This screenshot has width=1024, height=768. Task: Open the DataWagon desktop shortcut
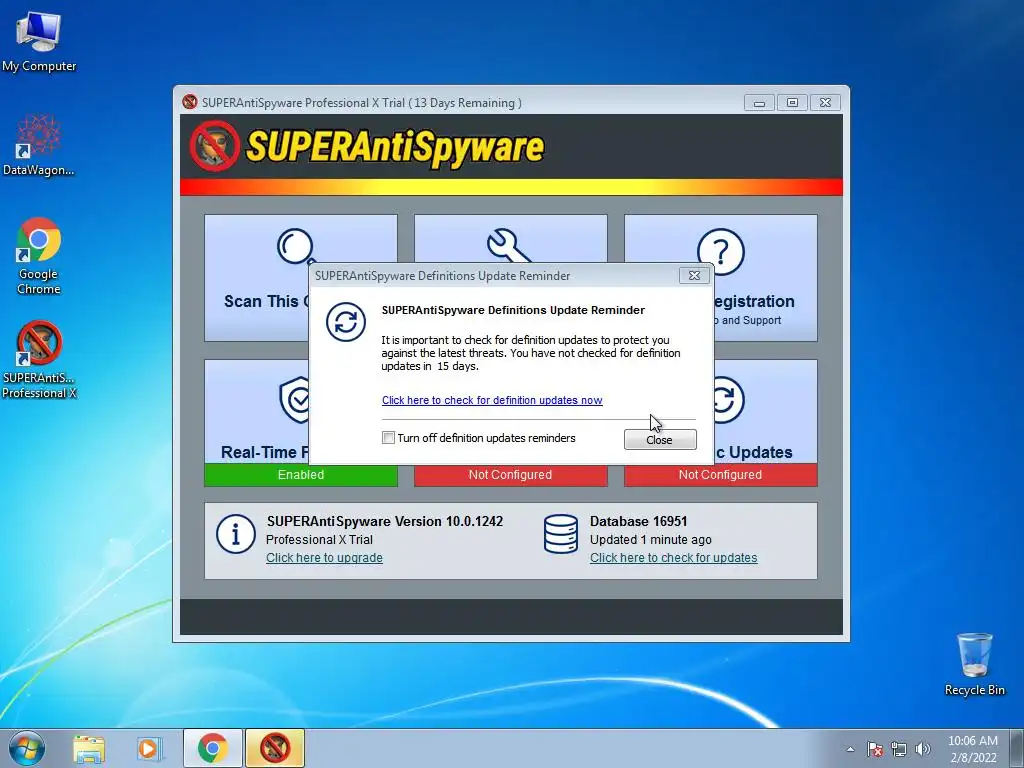39,145
